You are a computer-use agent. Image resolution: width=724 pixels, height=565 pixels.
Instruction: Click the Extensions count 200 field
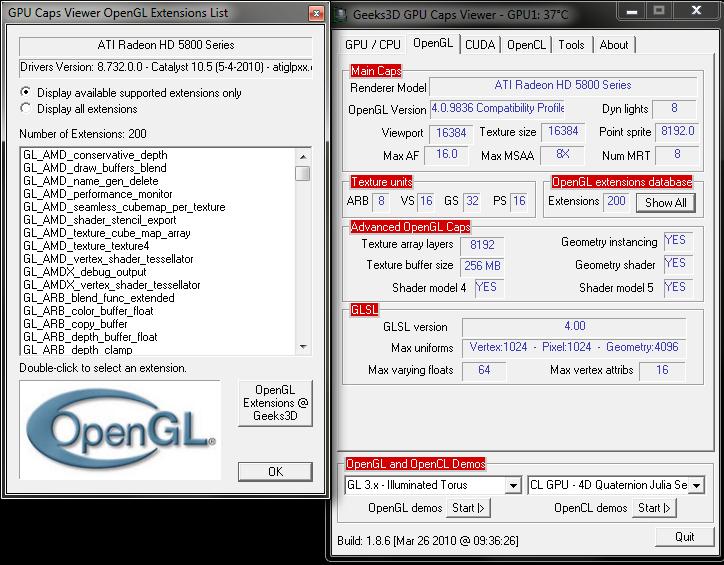pos(616,201)
